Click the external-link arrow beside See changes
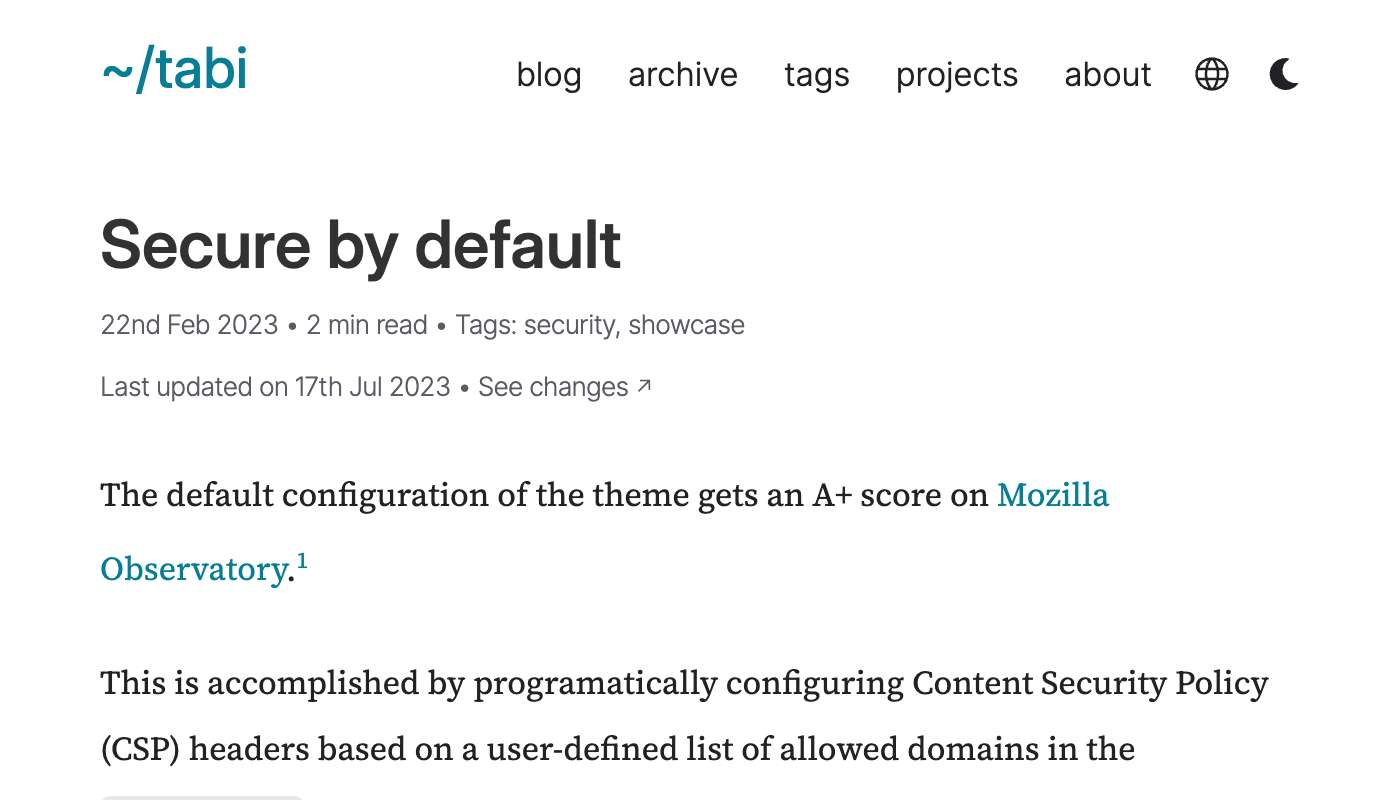Viewport: 1400px width, 800px height. click(x=644, y=383)
